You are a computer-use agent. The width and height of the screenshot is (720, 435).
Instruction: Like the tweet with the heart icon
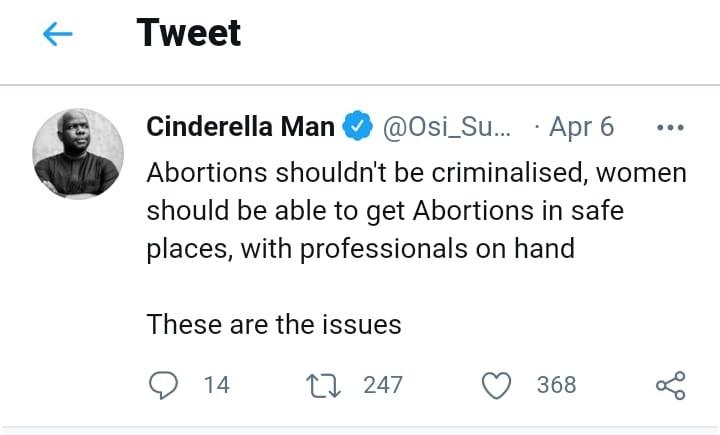[496, 384]
